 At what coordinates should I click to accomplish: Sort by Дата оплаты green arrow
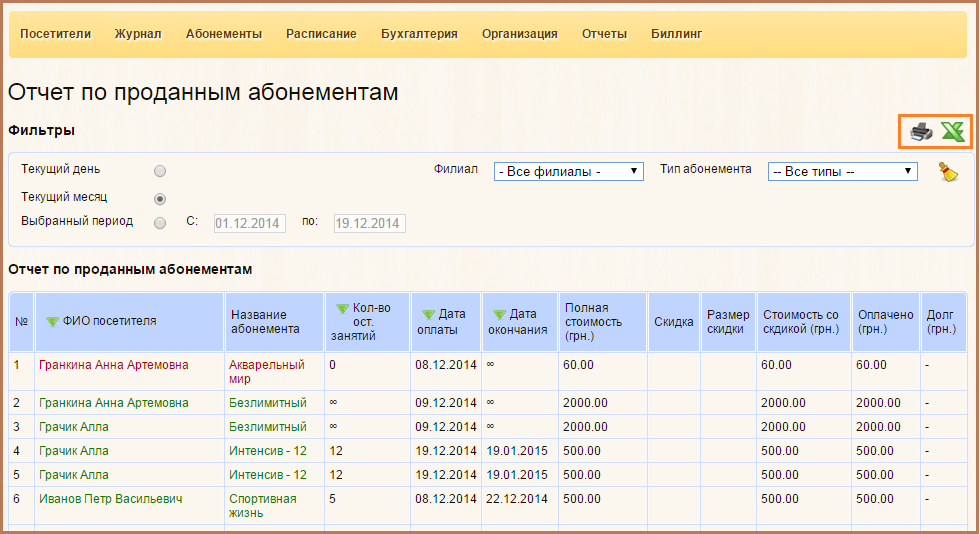(428, 315)
